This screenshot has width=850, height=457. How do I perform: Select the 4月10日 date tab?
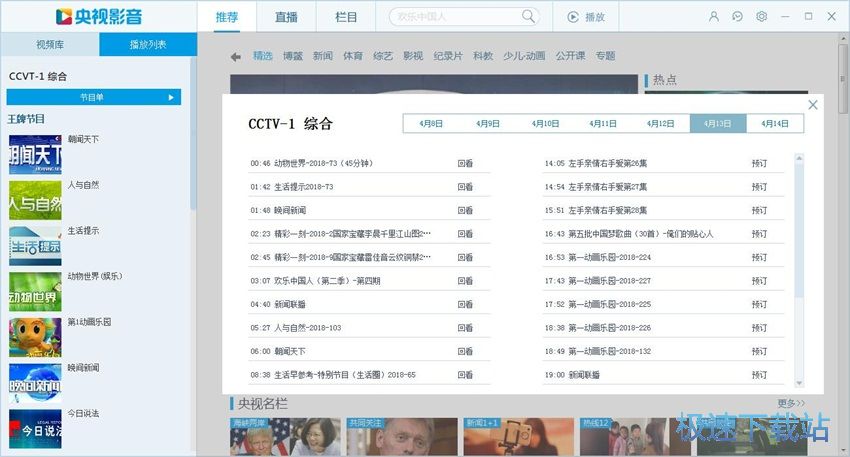[x=545, y=124]
